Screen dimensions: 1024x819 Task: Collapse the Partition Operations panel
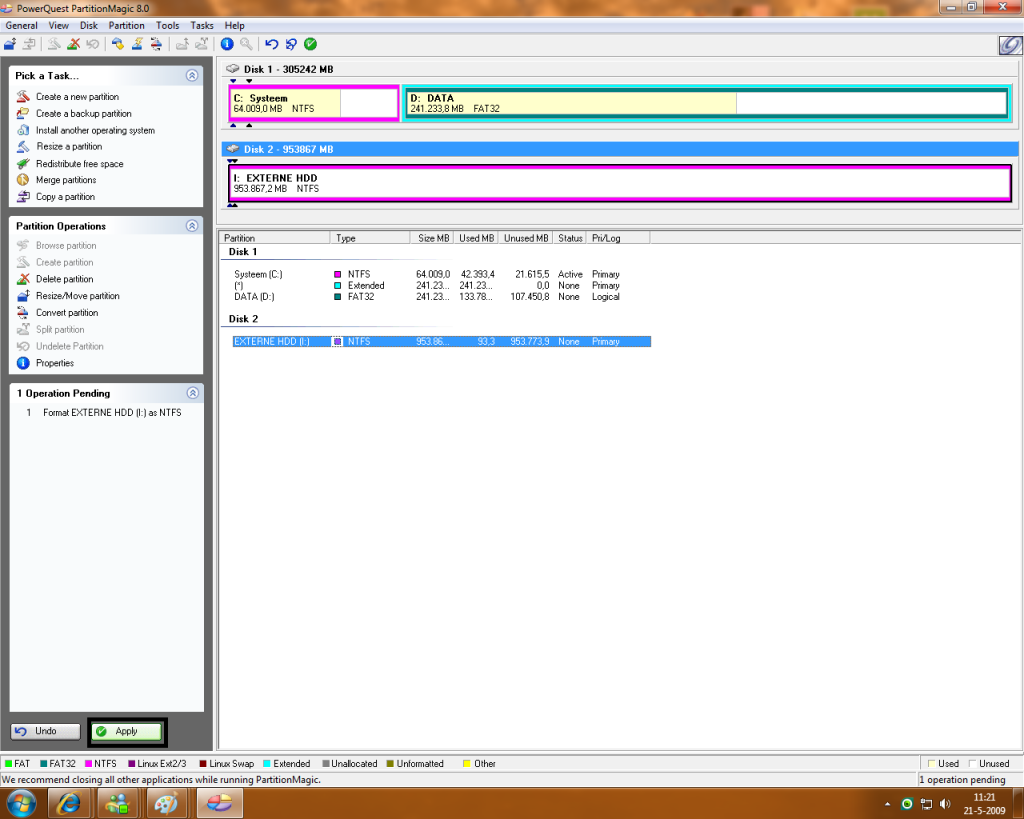[192, 225]
